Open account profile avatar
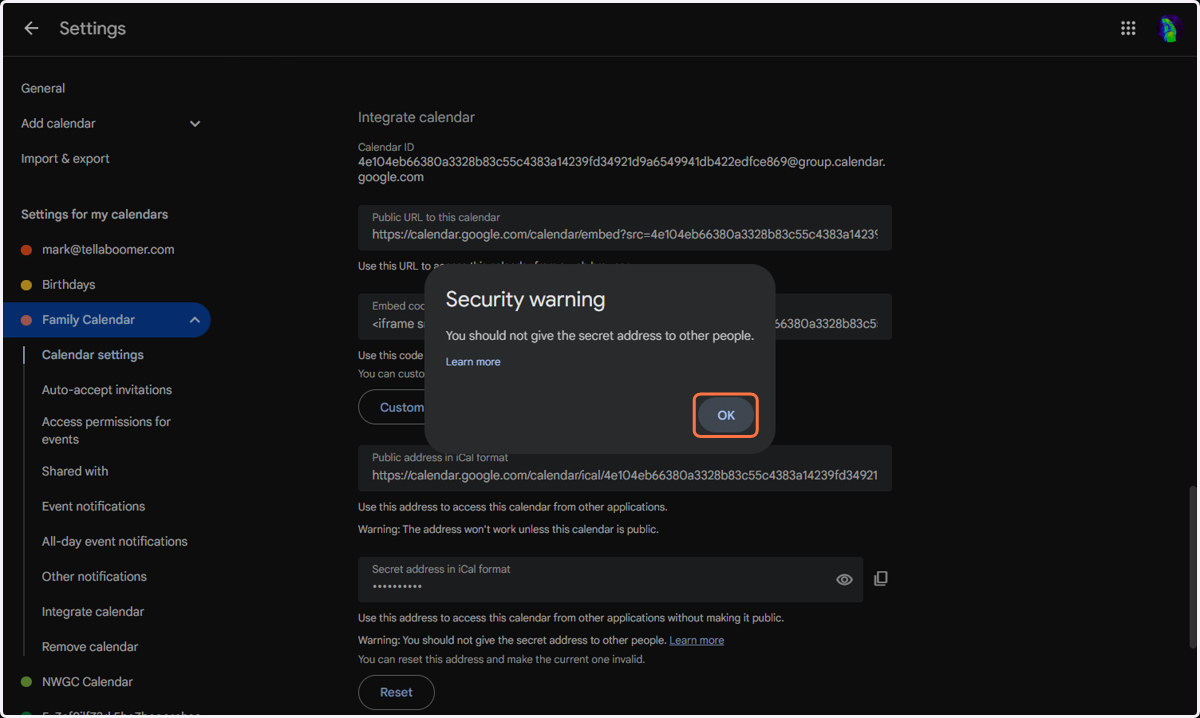 1169,29
